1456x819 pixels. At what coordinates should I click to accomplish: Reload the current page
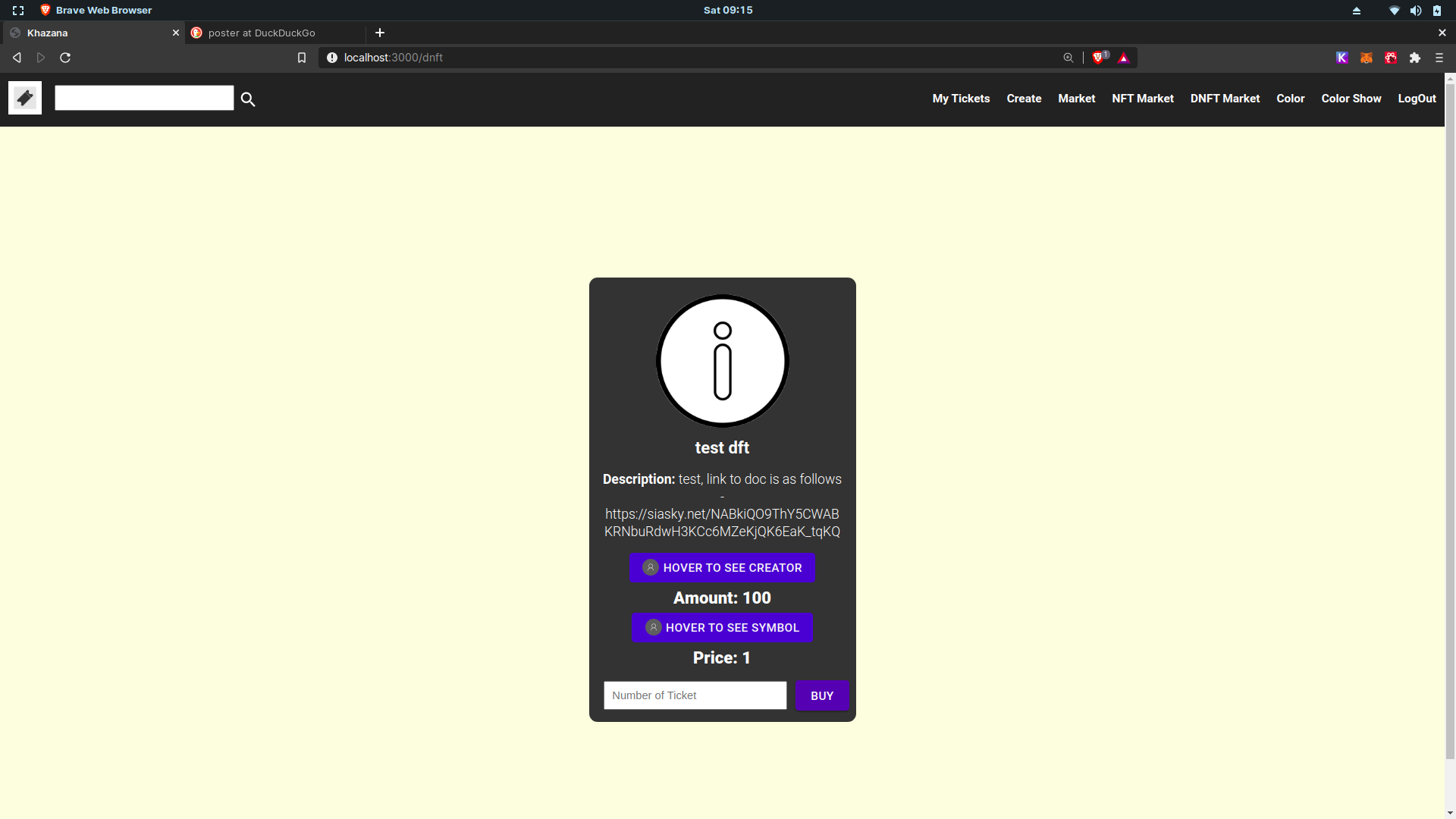(x=65, y=58)
